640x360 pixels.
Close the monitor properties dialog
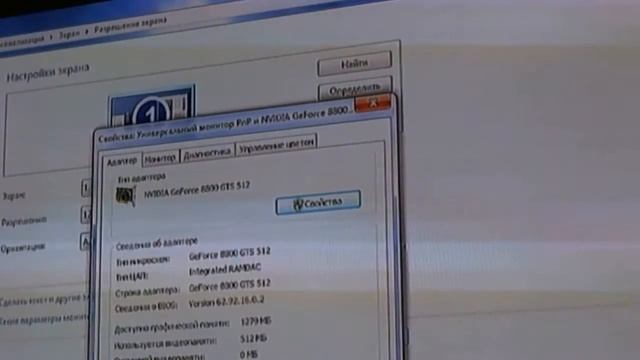(373, 103)
